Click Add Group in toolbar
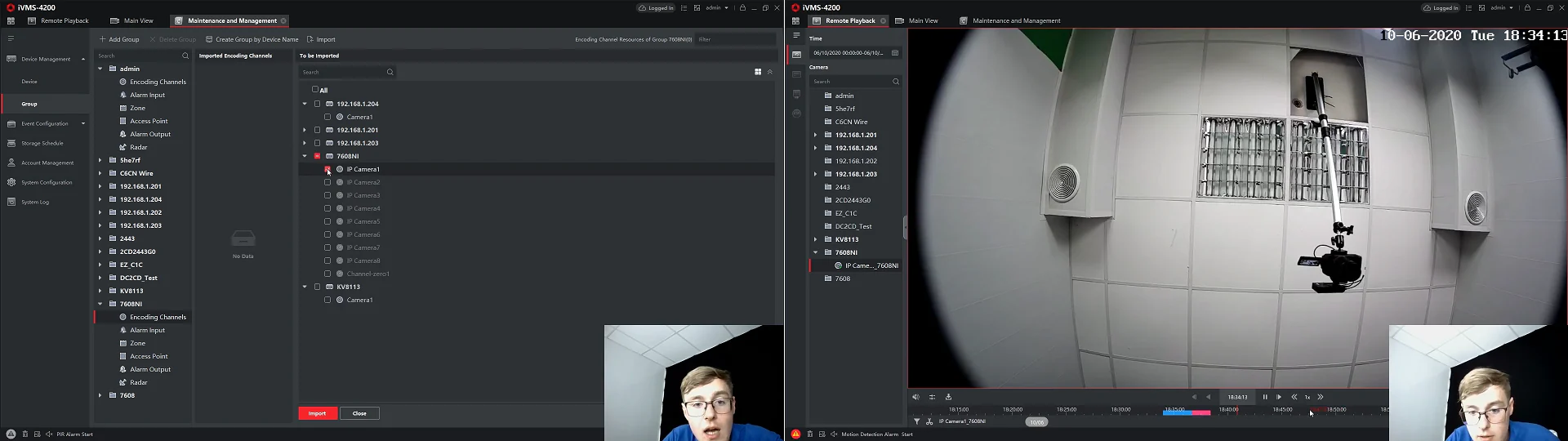Viewport: 1568px width, 441px height. coord(119,39)
